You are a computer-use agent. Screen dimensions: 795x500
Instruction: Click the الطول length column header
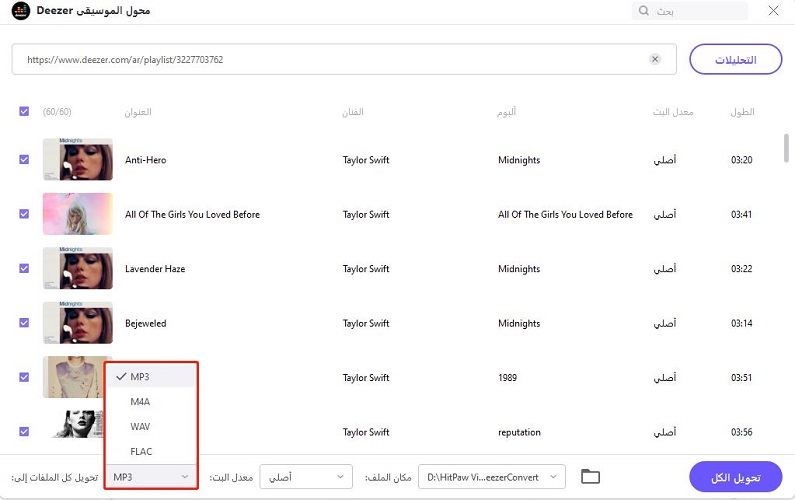[x=742, y=112]
